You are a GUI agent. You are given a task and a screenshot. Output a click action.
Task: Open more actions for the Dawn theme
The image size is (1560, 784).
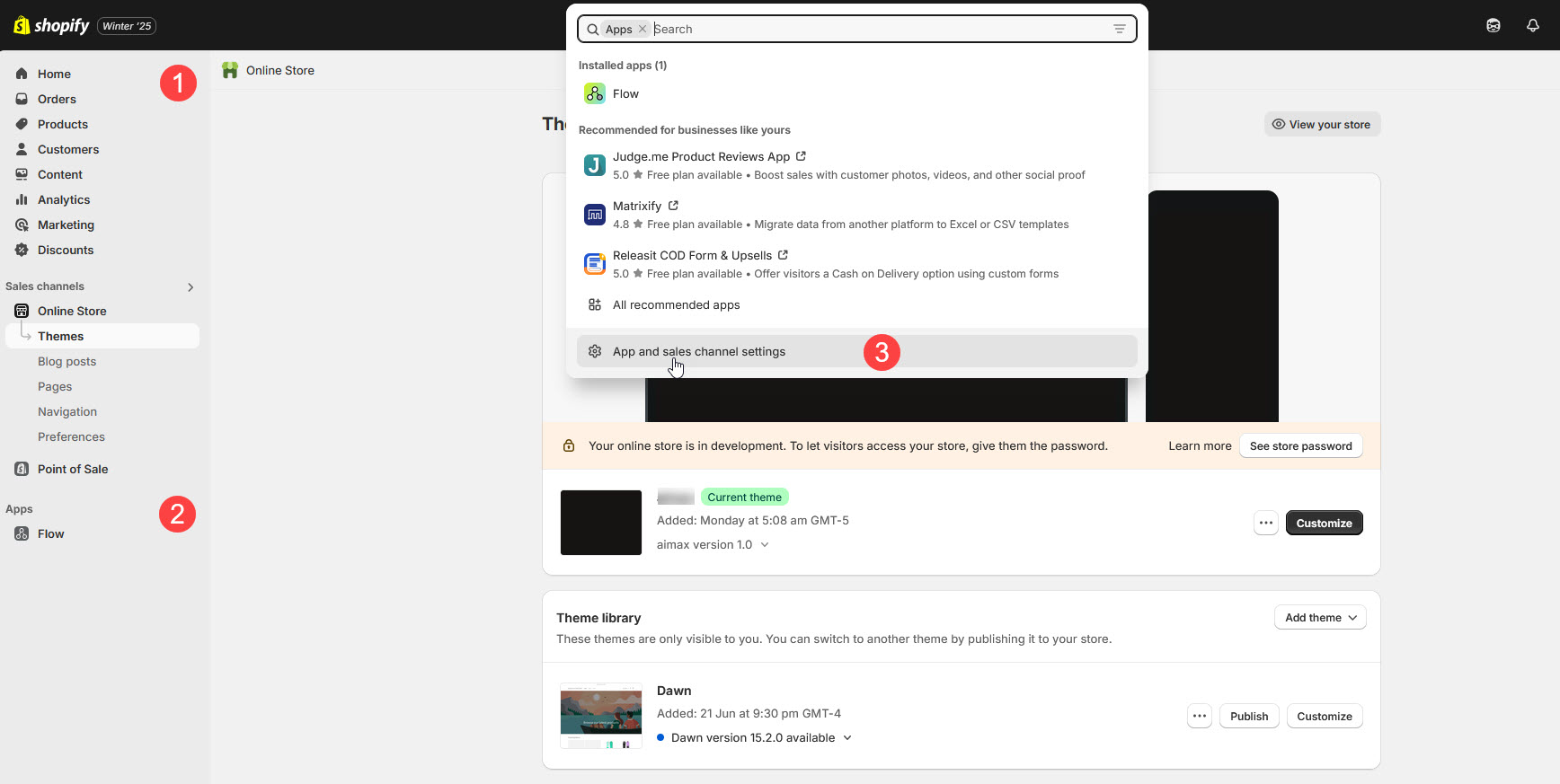[1200, 716]
